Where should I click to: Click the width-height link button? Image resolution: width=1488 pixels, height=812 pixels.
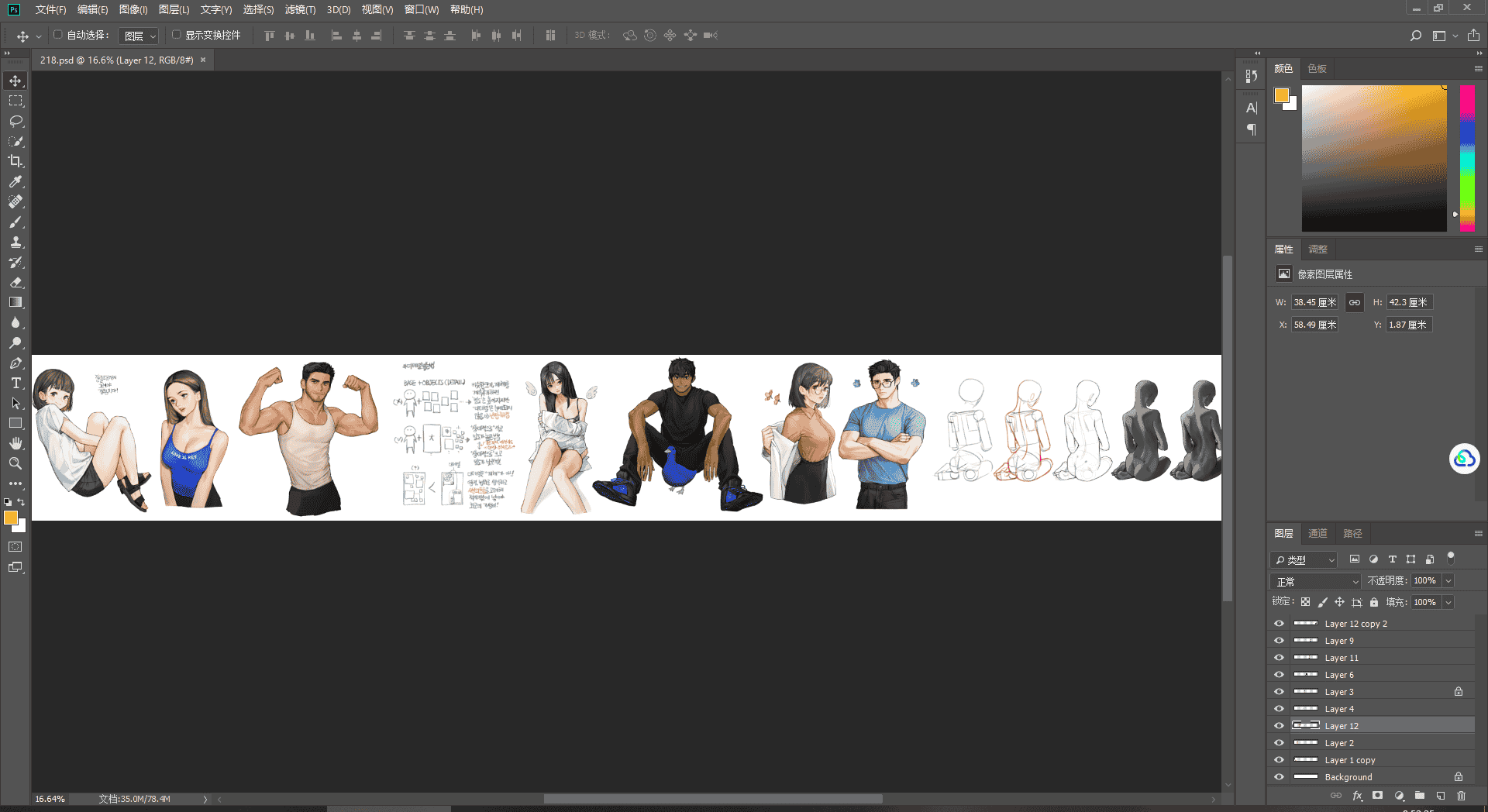1354,303
